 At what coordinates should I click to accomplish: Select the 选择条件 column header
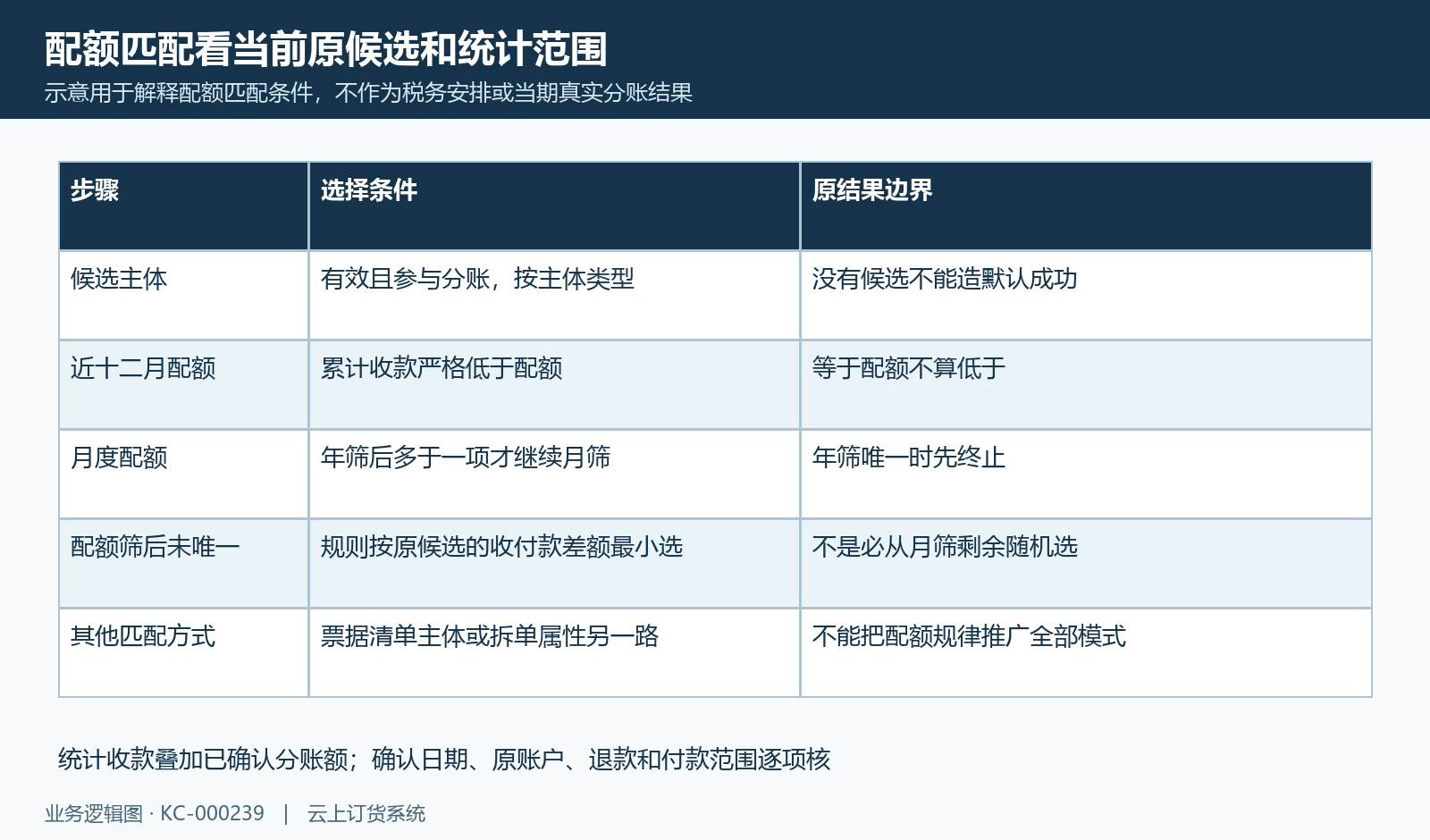point(554,206)
